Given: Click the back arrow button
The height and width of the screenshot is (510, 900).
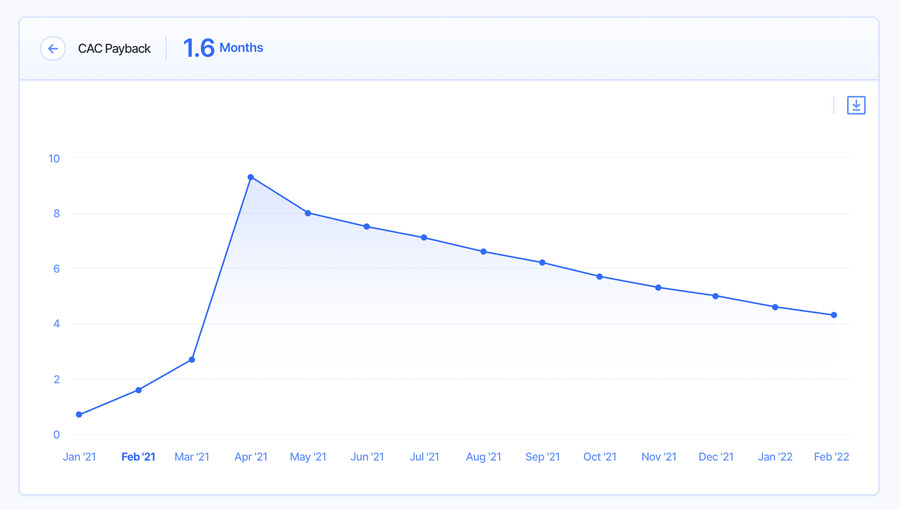Looking at the screenshot, I should click(53, 49).
